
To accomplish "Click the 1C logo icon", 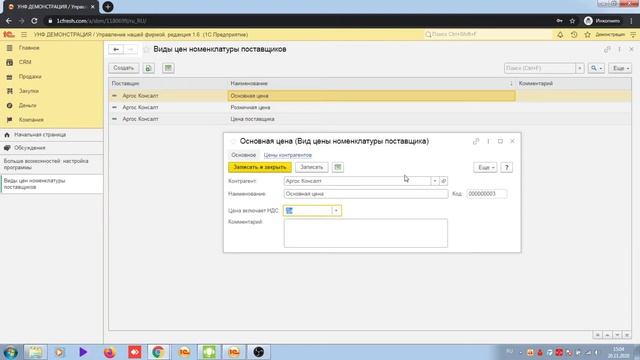I will (9, 35).
